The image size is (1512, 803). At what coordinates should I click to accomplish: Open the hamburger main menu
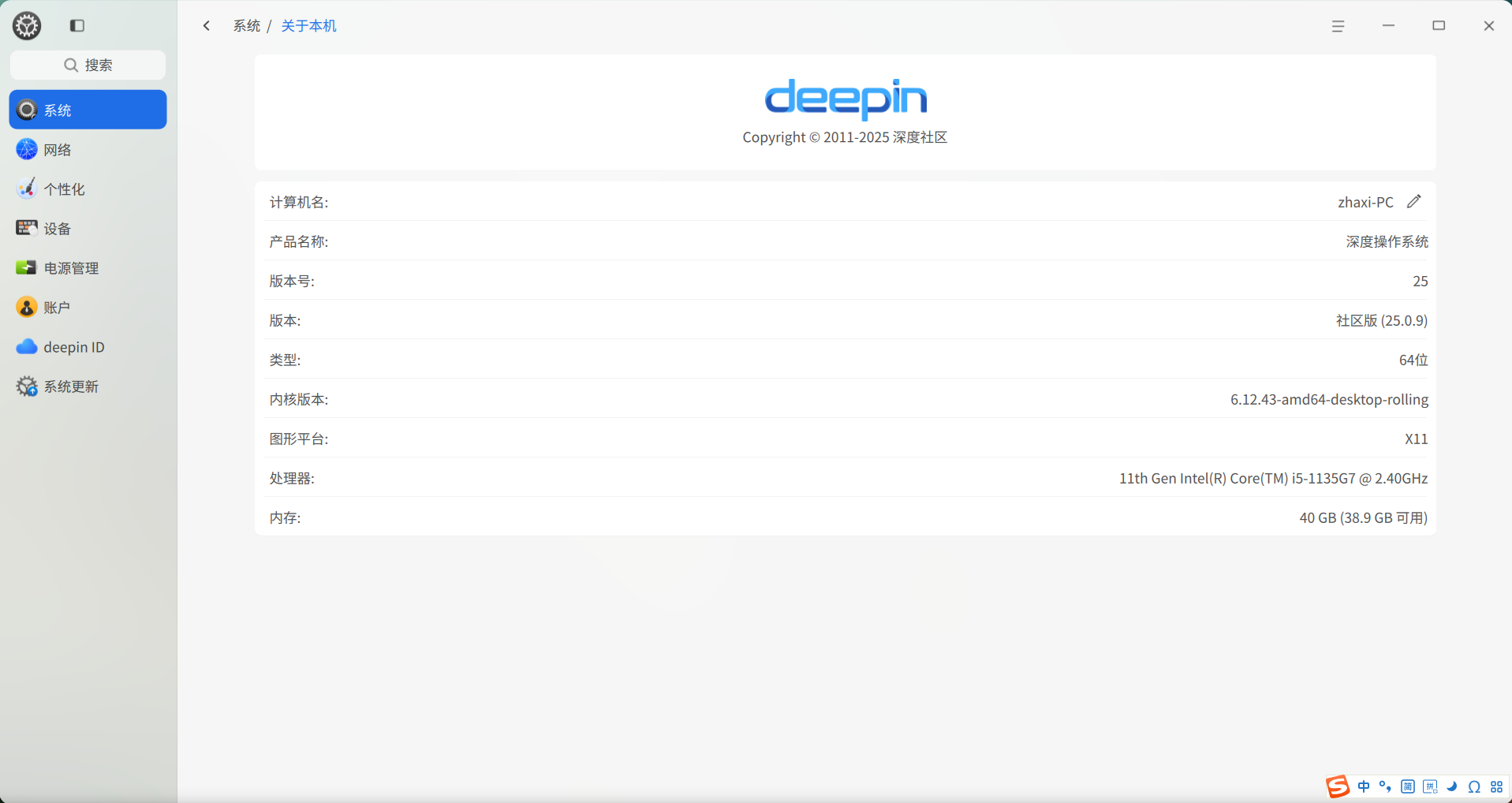coord(1338,26)
